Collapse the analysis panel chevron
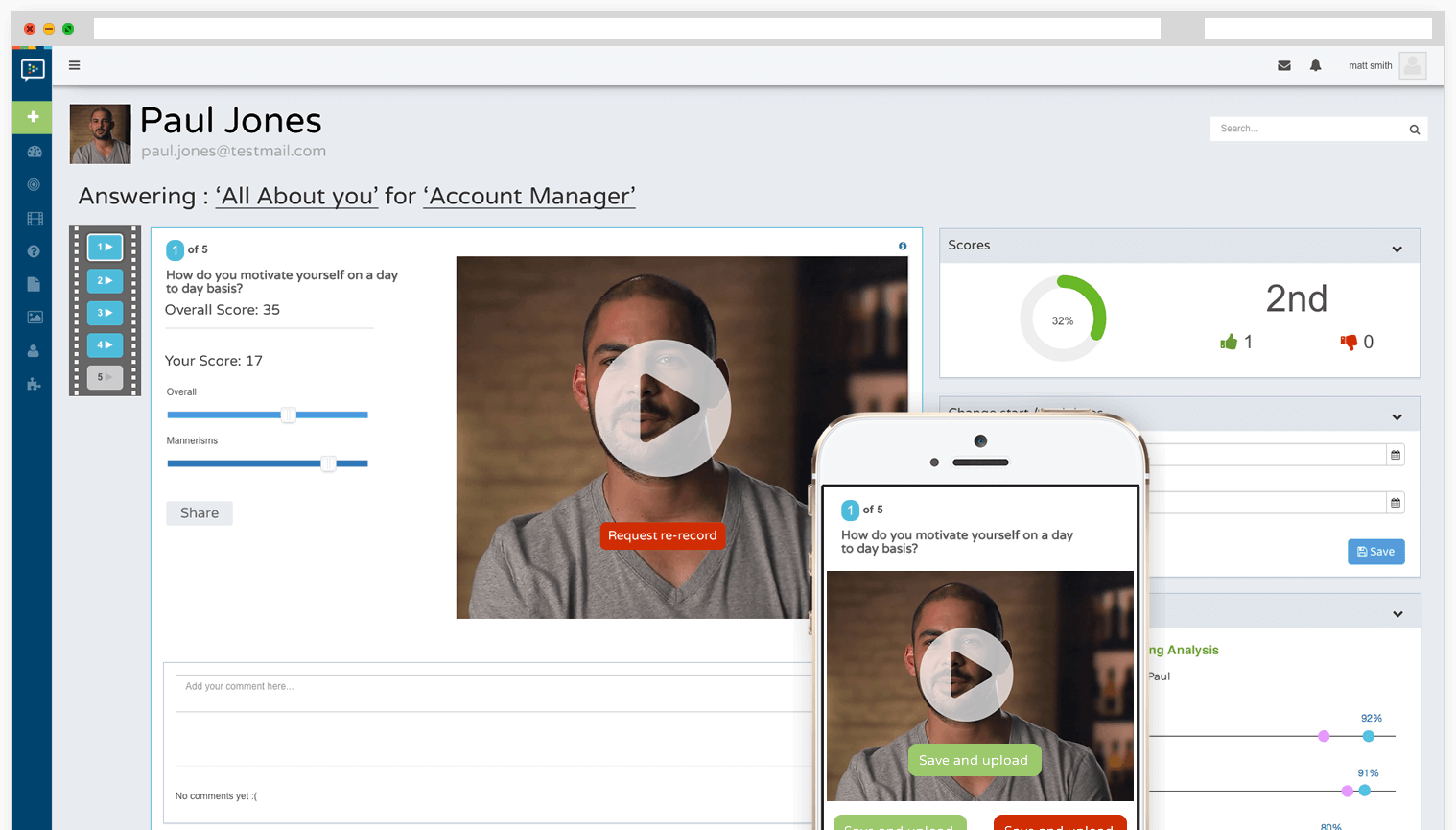The height and width of the screenshot is (830, 1456). pyautogui.click(x=1397, y=614)
